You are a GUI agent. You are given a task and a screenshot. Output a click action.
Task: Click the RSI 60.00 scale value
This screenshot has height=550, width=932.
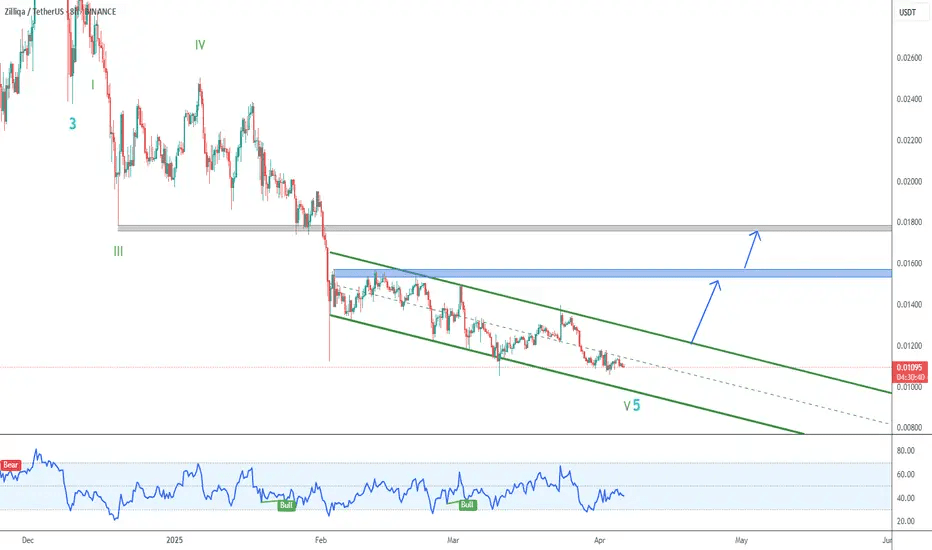(x=908, y=475)
